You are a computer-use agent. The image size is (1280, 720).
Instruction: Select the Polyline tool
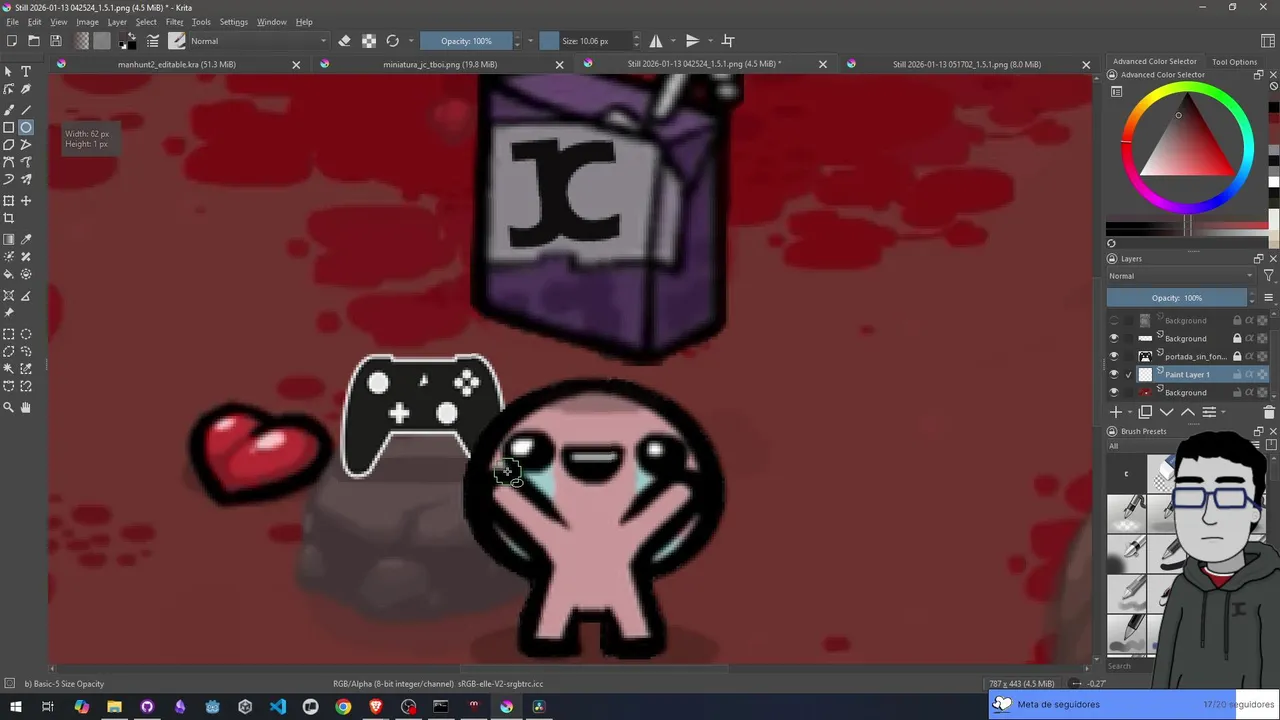click(x=26, y=145)
